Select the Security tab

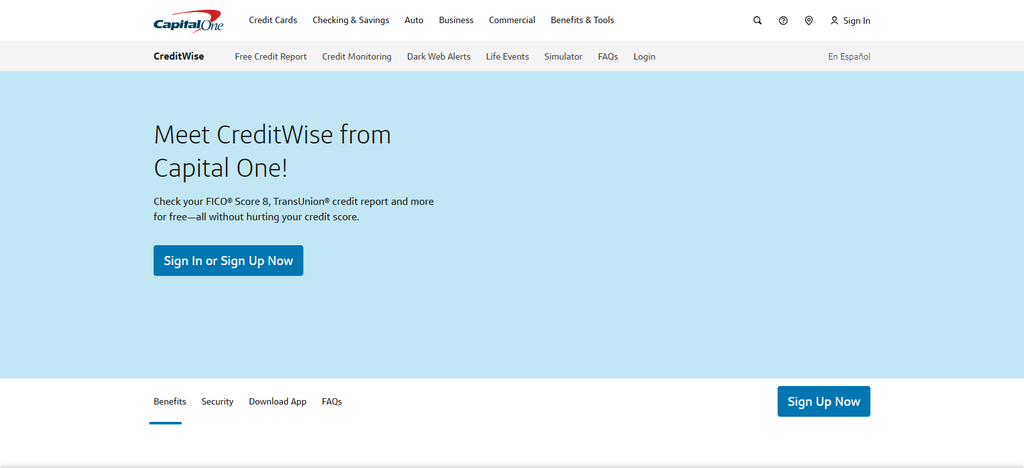[217, 401]
